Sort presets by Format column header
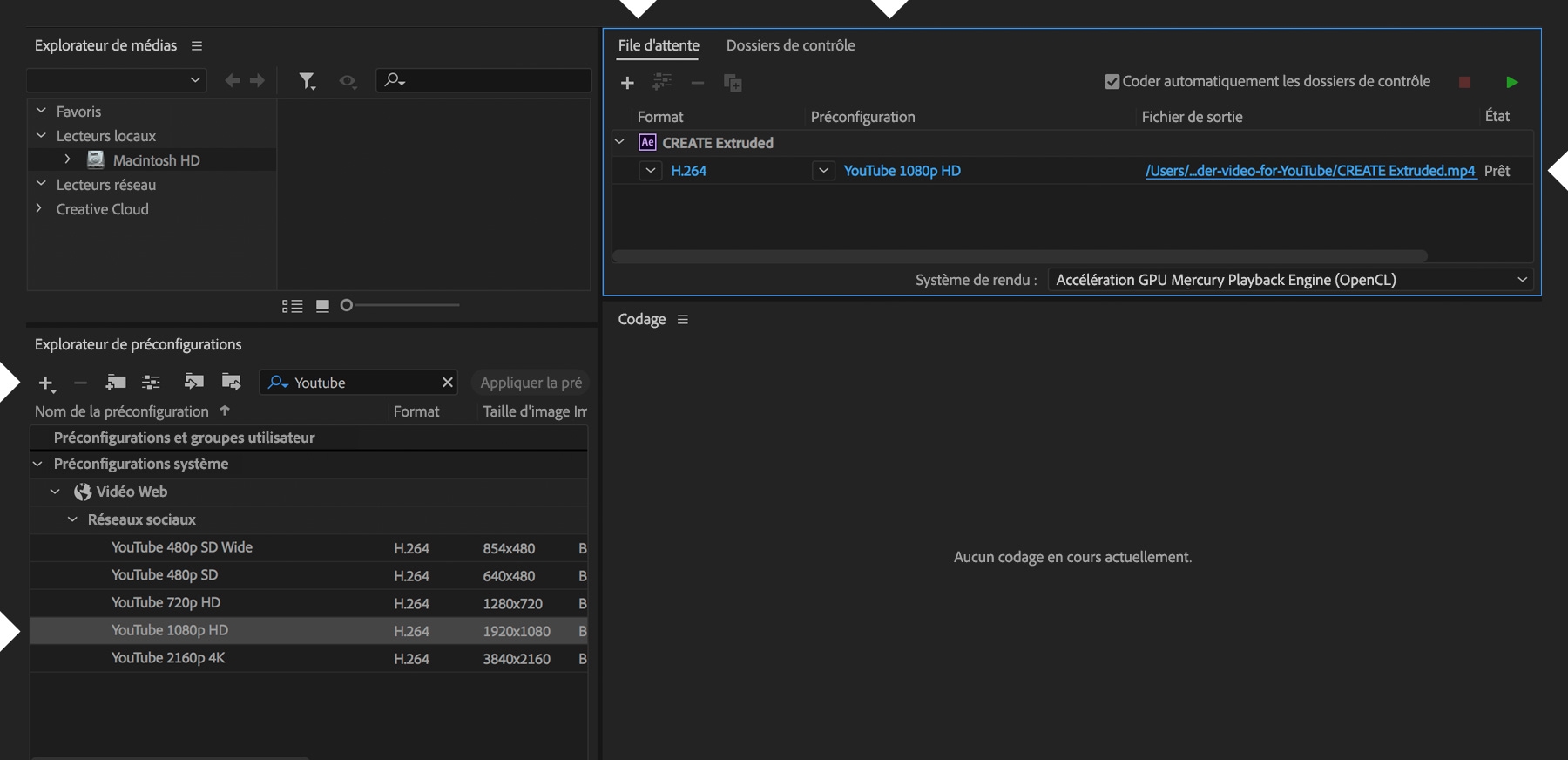 click(x=416, y=411)
